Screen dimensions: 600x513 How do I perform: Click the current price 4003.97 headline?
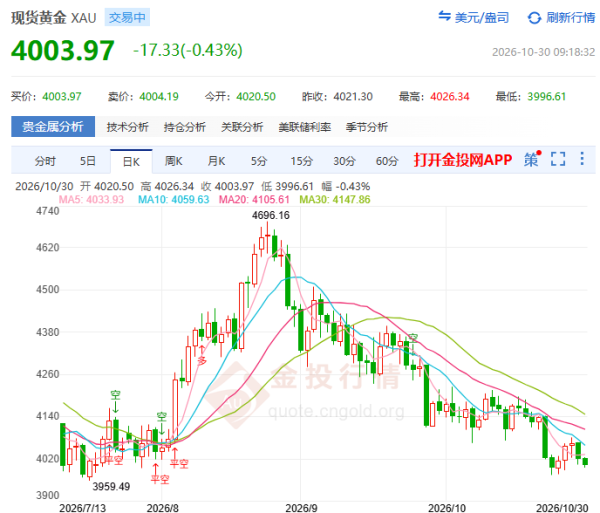[x=63, y=50]
